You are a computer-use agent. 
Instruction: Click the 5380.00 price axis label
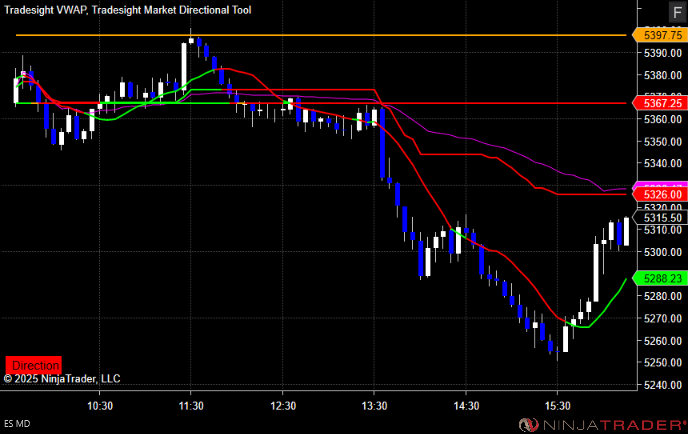(x=663, y=75)
